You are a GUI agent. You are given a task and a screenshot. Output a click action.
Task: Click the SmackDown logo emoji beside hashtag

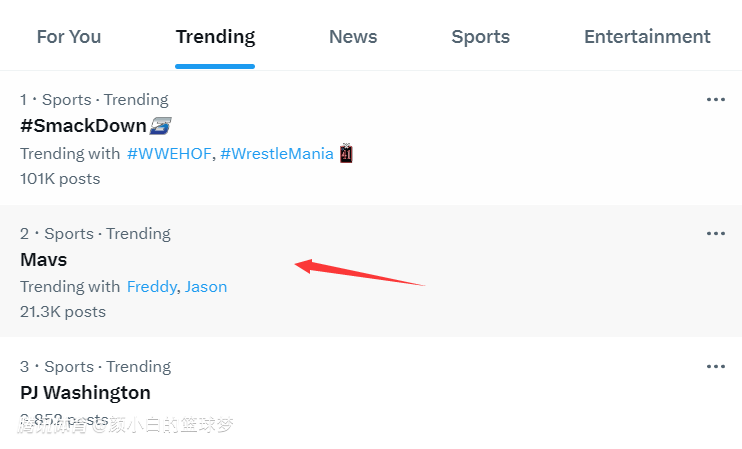pos(160,126)
